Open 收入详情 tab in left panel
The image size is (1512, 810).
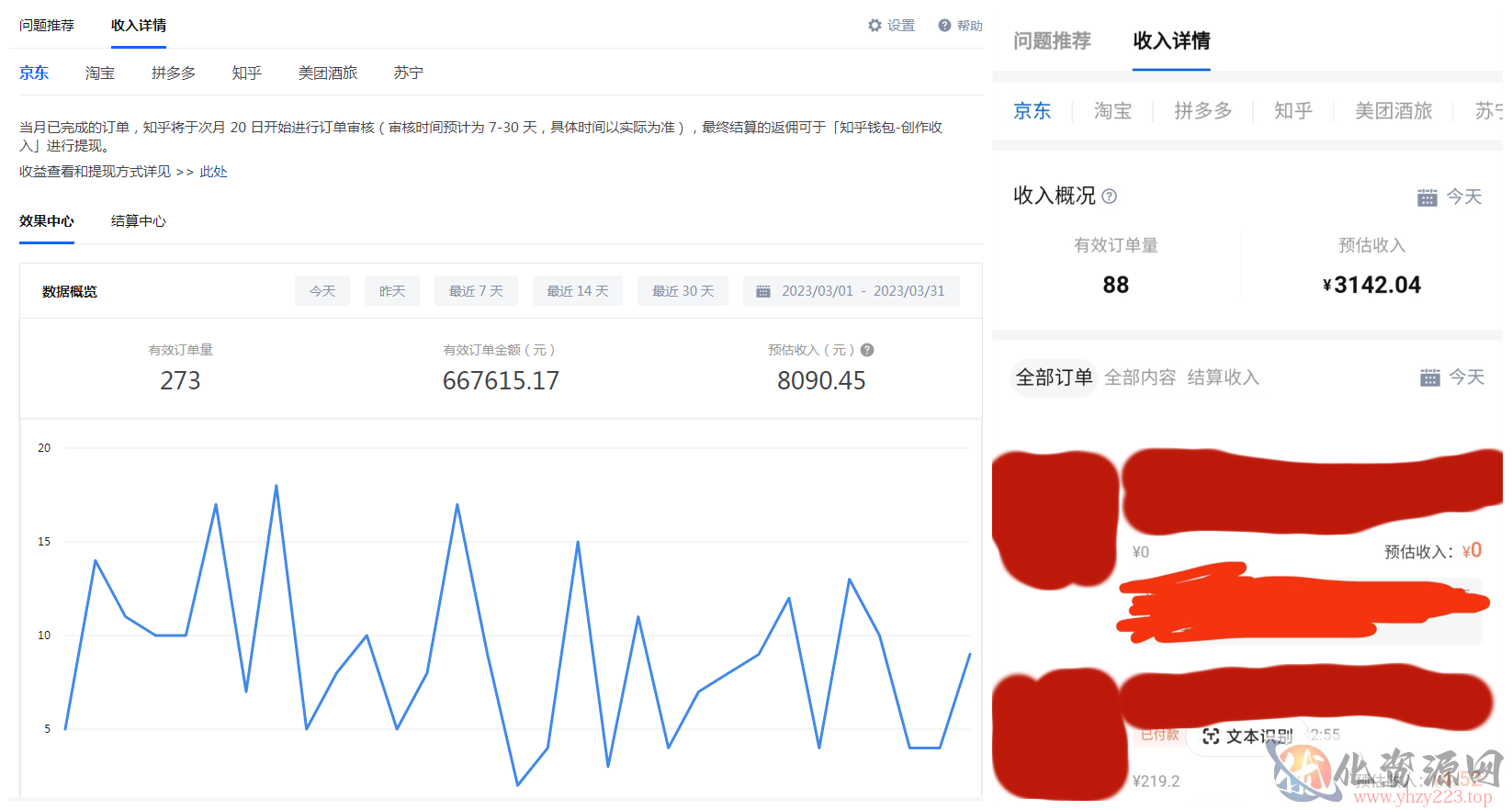pyautogui.click(x=139, y=26)
